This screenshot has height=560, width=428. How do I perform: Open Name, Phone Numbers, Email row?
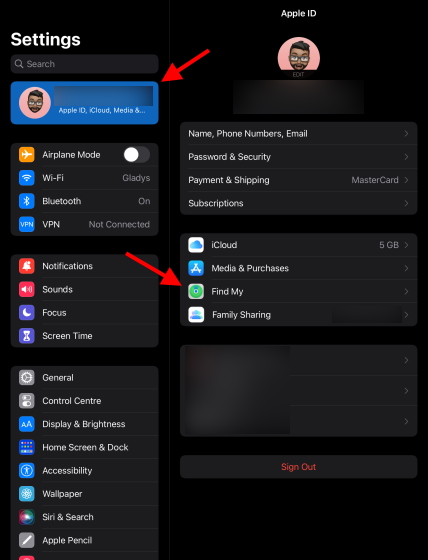pyautogui.click(x=299, y=134)
